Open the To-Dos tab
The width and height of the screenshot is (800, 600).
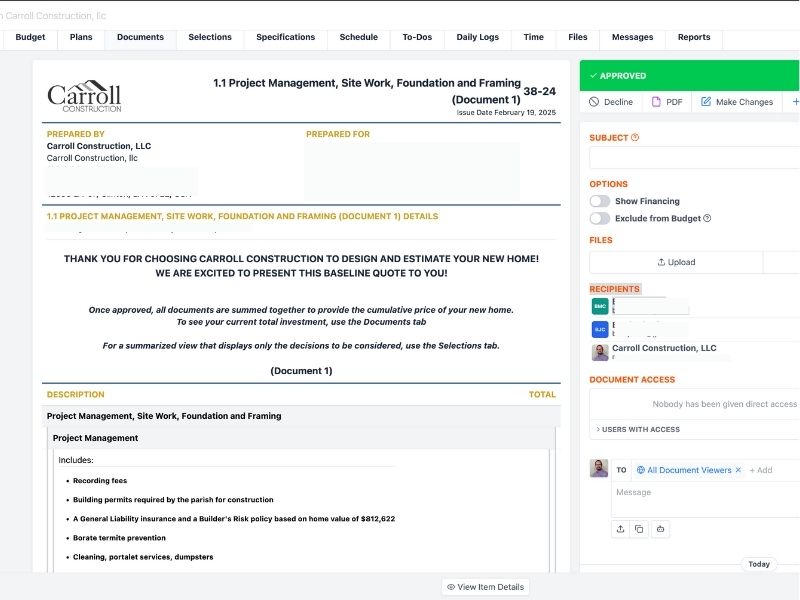pos(417,37)
